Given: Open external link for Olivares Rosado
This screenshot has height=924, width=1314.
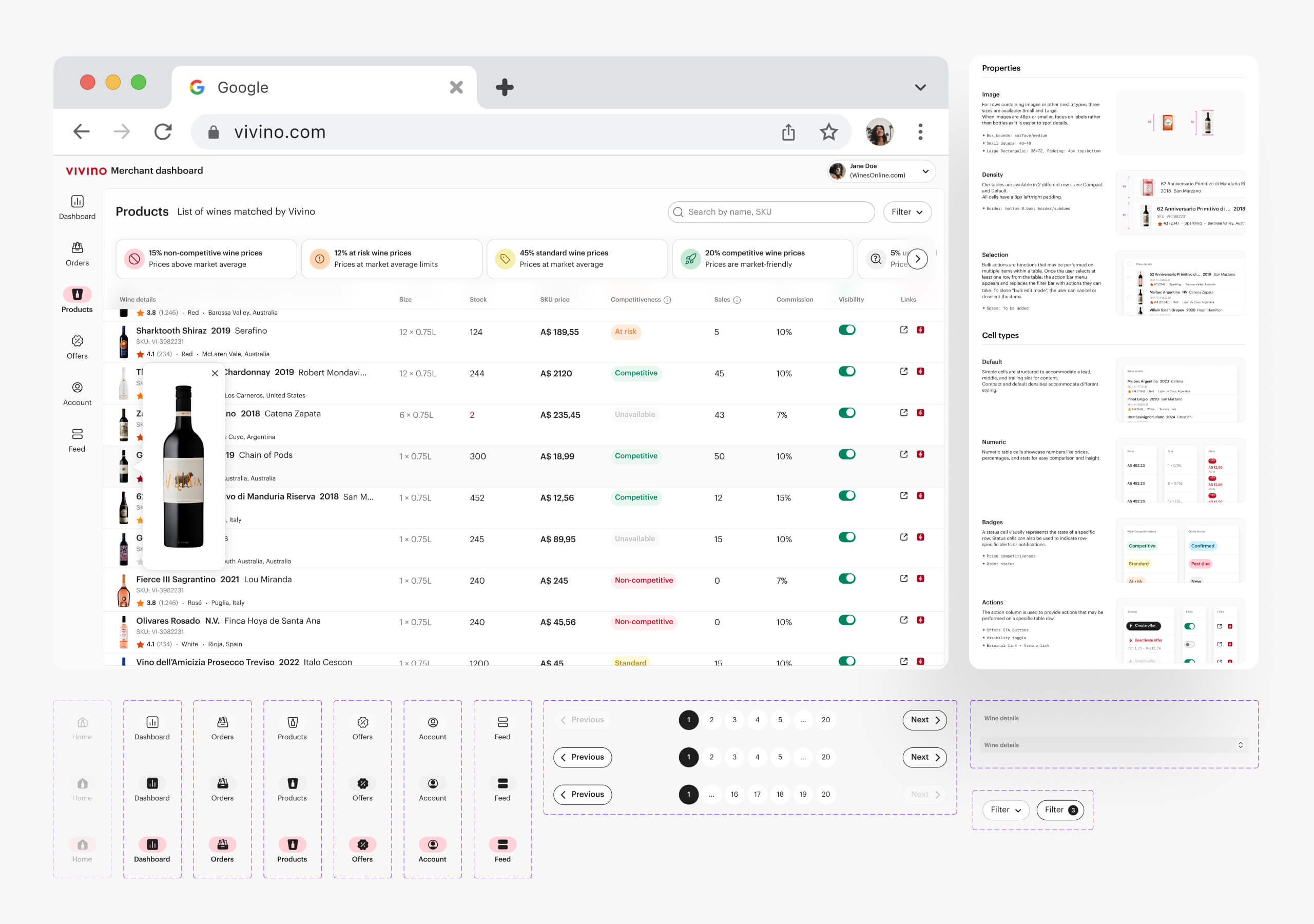Looking at the screenshot, I should click(x=904, y=620).
